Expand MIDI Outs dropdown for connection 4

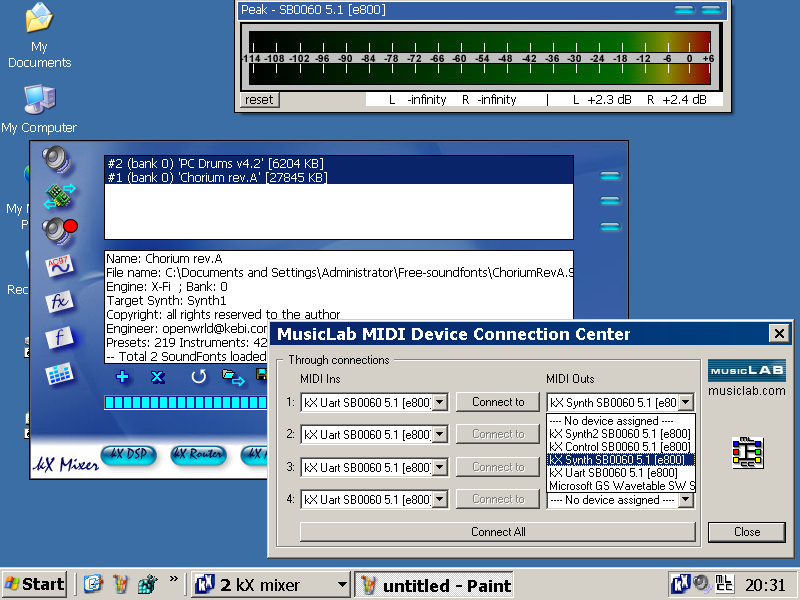686,500
